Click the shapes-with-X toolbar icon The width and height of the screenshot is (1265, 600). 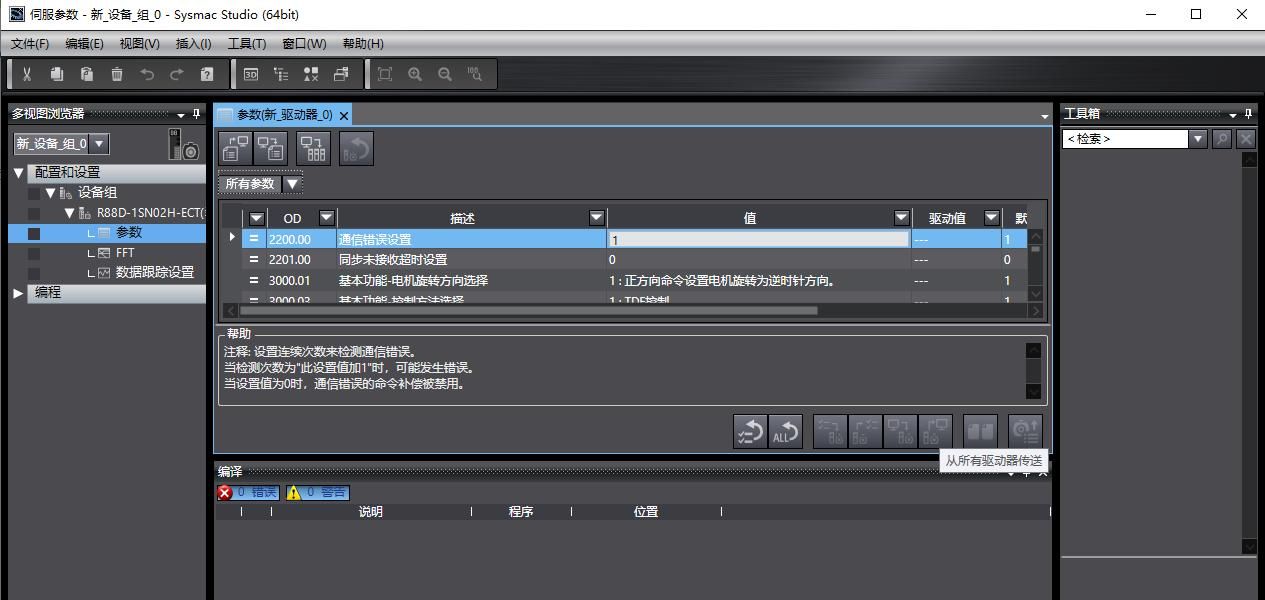pyautogui.click(x=311, y=74)
